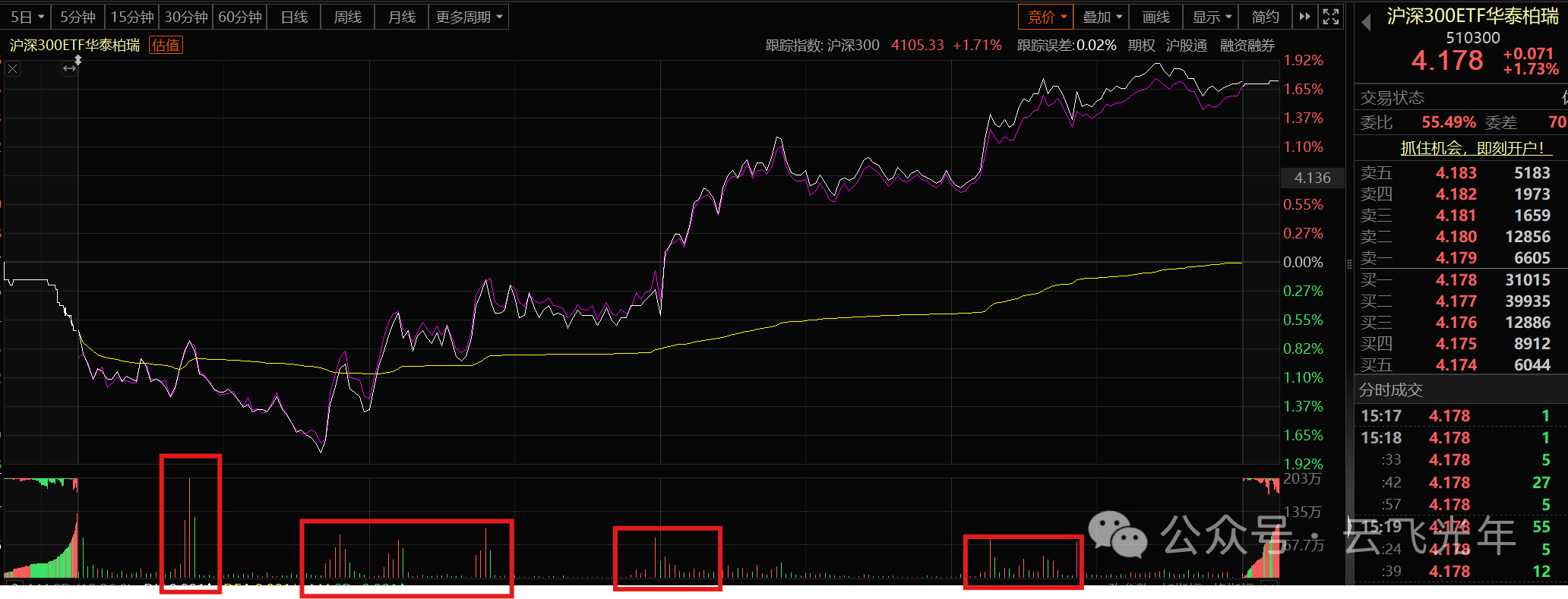Close the chart overlay with the X icon
The image size is (1568, 599).
13,69
